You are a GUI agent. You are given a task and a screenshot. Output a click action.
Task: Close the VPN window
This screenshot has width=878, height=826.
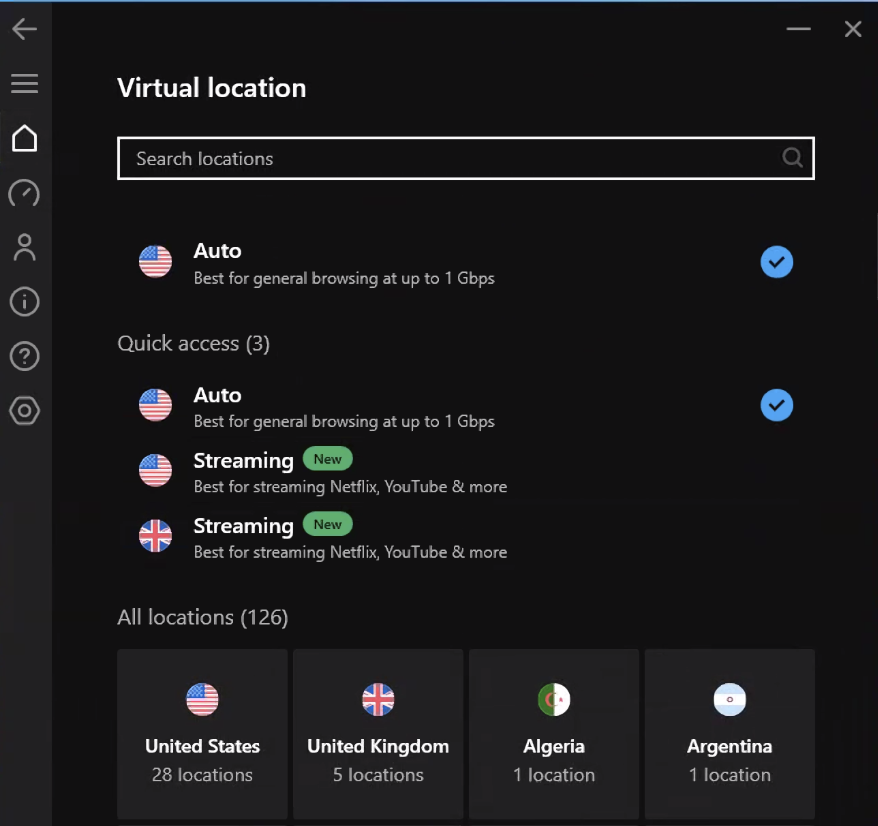(x=853, y=29)
